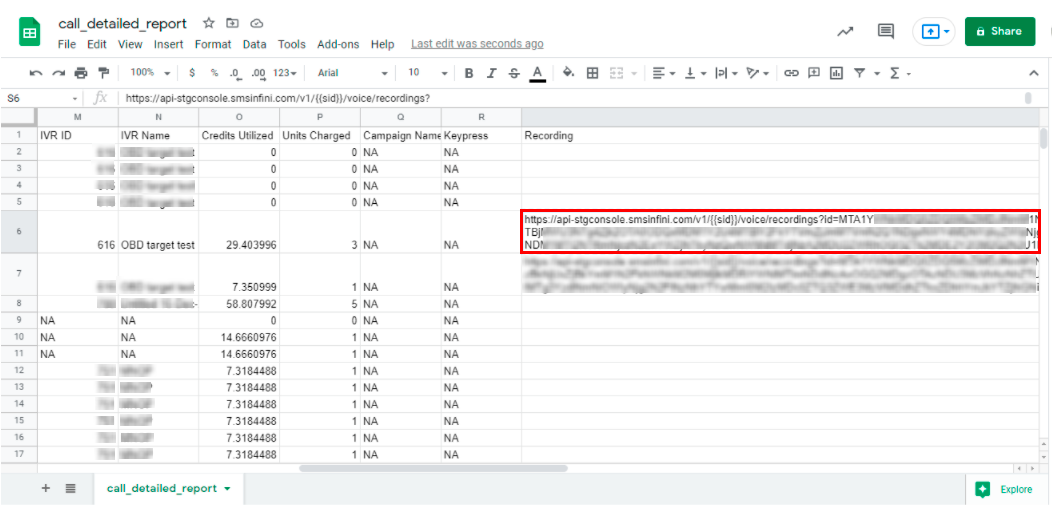This screenshot has width=1052, height=506.
Task: Toggle bold formatting
Action: pos(469,72)
